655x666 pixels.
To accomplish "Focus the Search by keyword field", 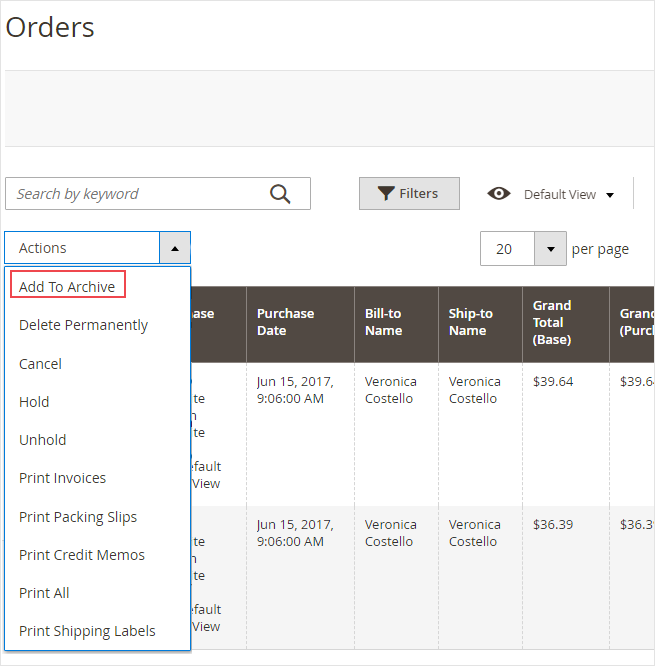I will 135,194.
